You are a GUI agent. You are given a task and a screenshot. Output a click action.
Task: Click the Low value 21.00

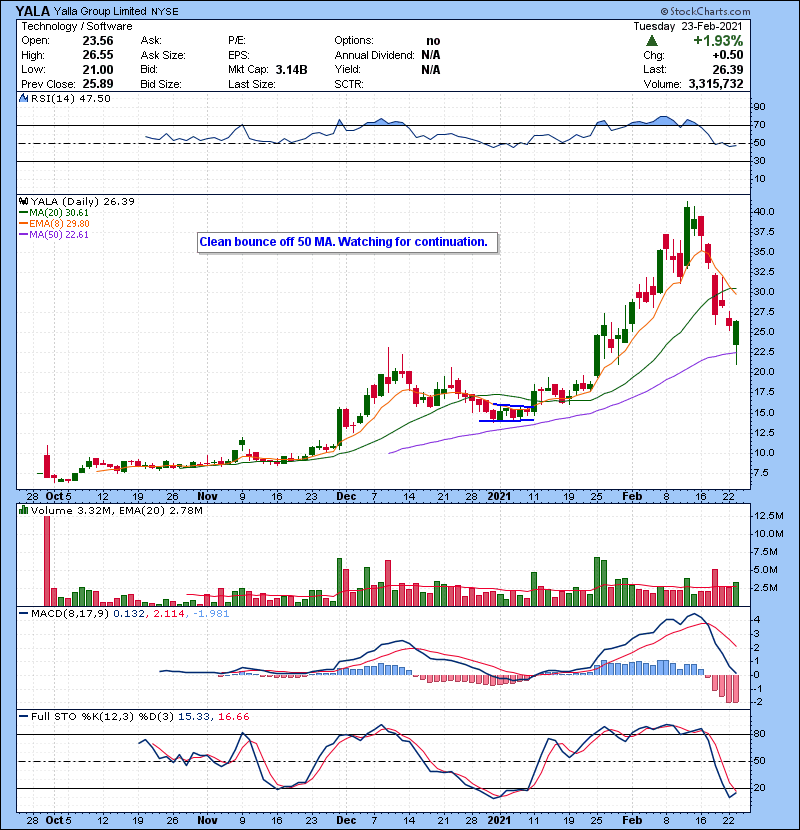(98, 69)
